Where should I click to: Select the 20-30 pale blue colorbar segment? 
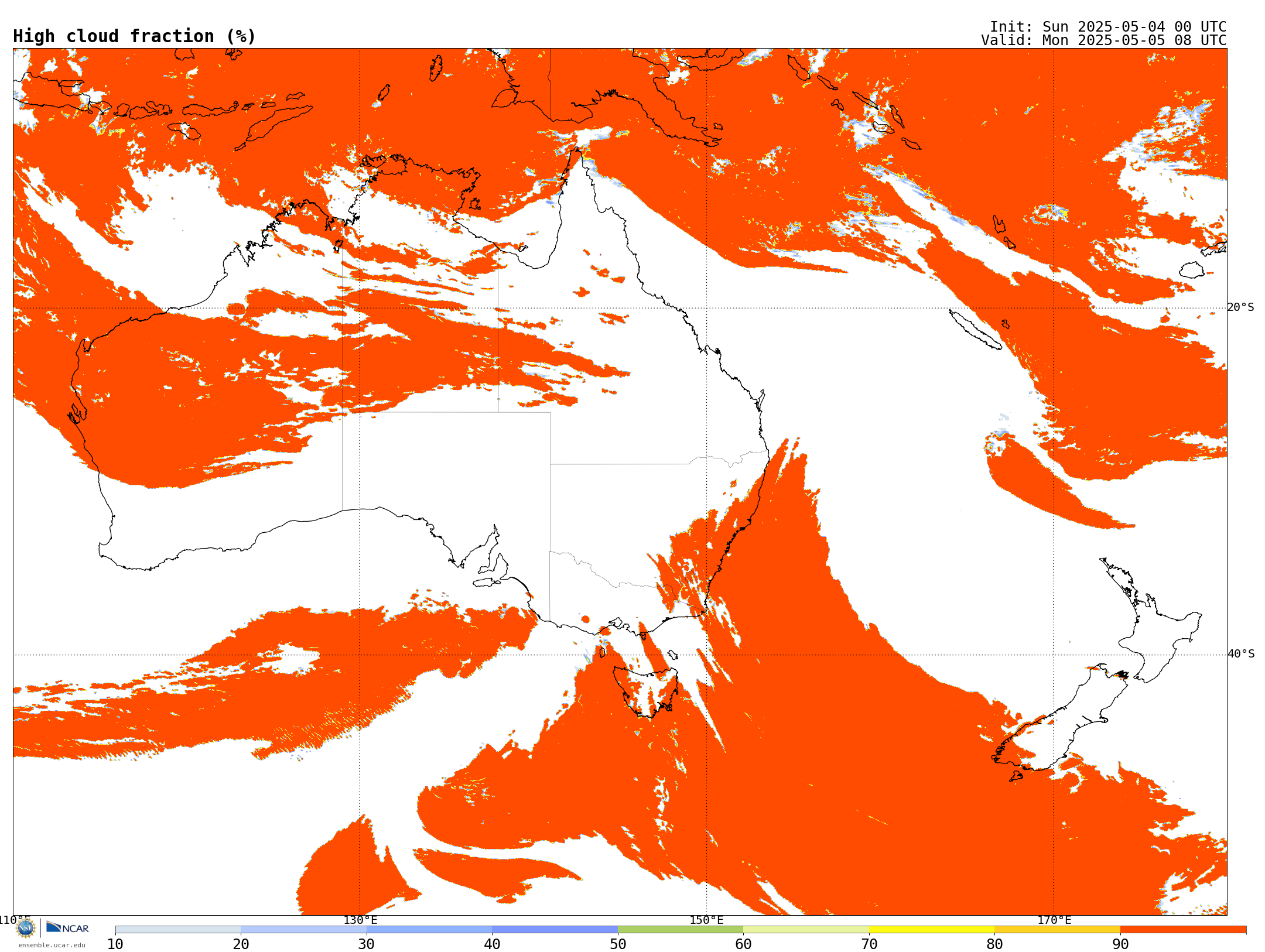point(303,930)
